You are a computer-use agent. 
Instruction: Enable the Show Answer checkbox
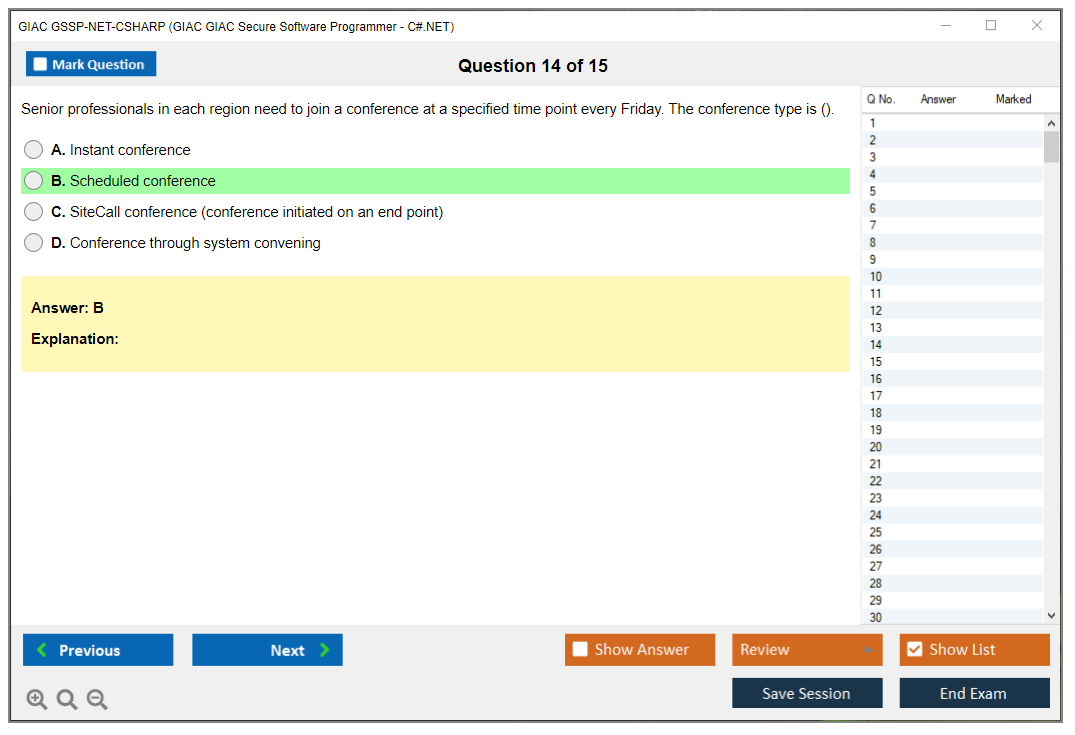point(580,650)
